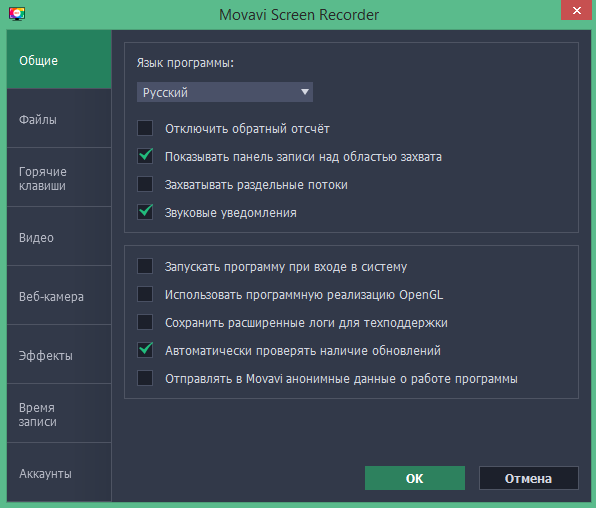Image resolution: width=596 pixels, height=508 pixels.
Task: Go to the Веб-камера tab
Action: pyautogui.click(x=59, y=295)
